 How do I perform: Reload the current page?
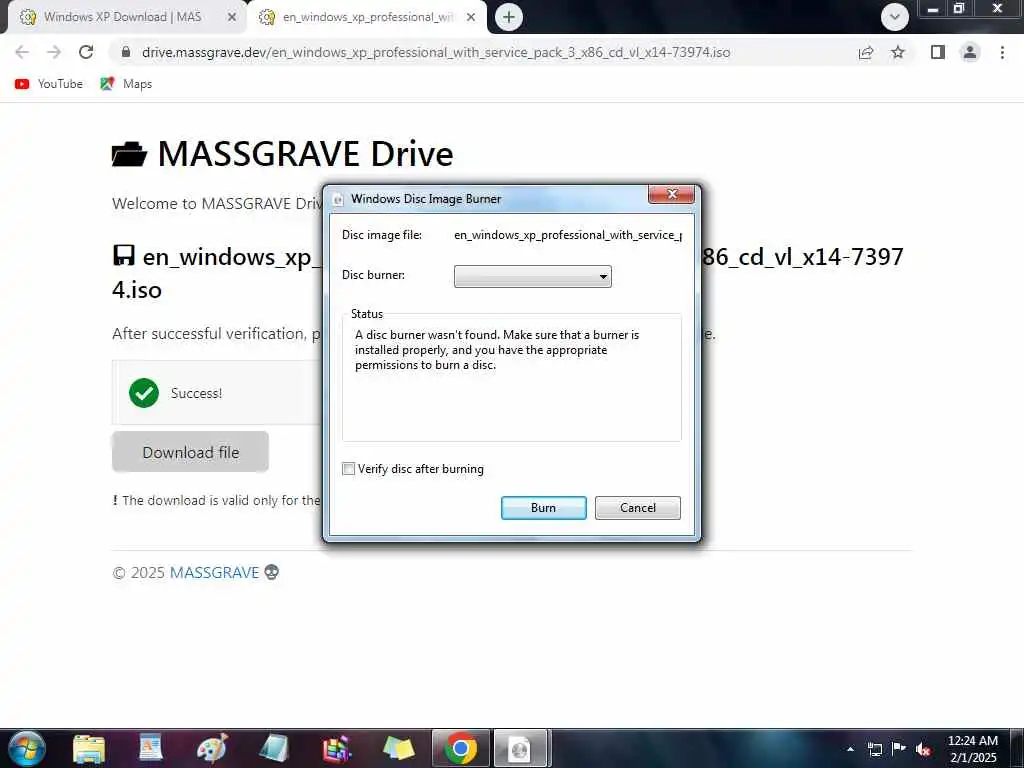coord(86,52)
